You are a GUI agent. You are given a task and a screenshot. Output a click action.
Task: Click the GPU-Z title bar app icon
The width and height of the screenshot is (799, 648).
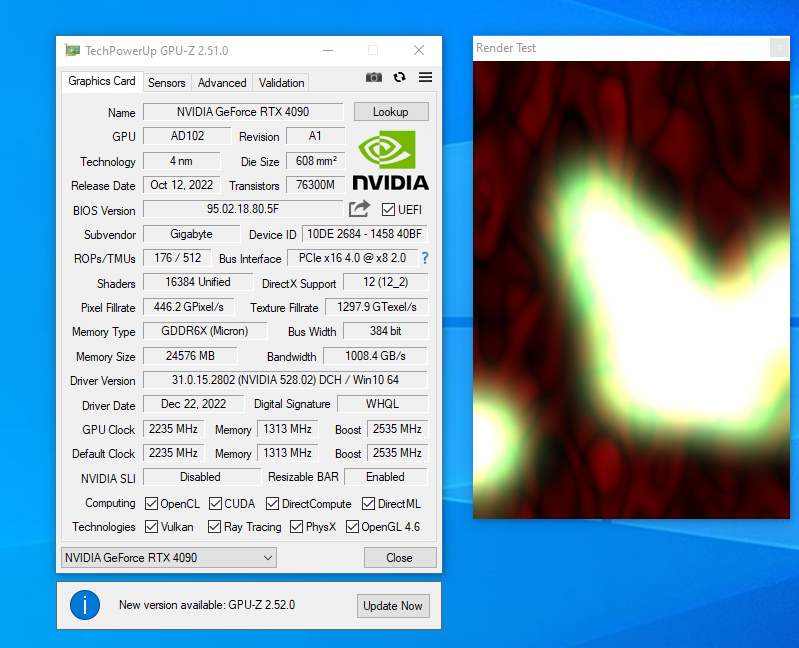pos(72,50)
